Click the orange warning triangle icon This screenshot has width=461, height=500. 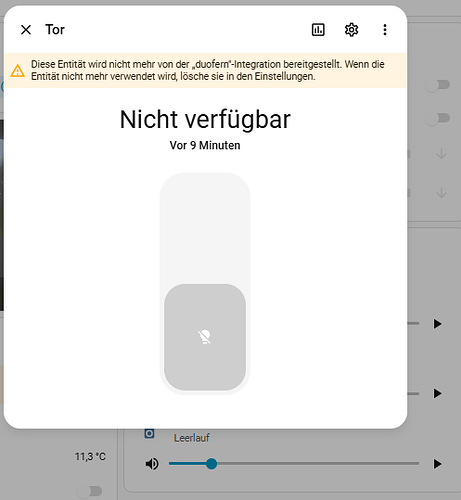click(x=17, y=71)
